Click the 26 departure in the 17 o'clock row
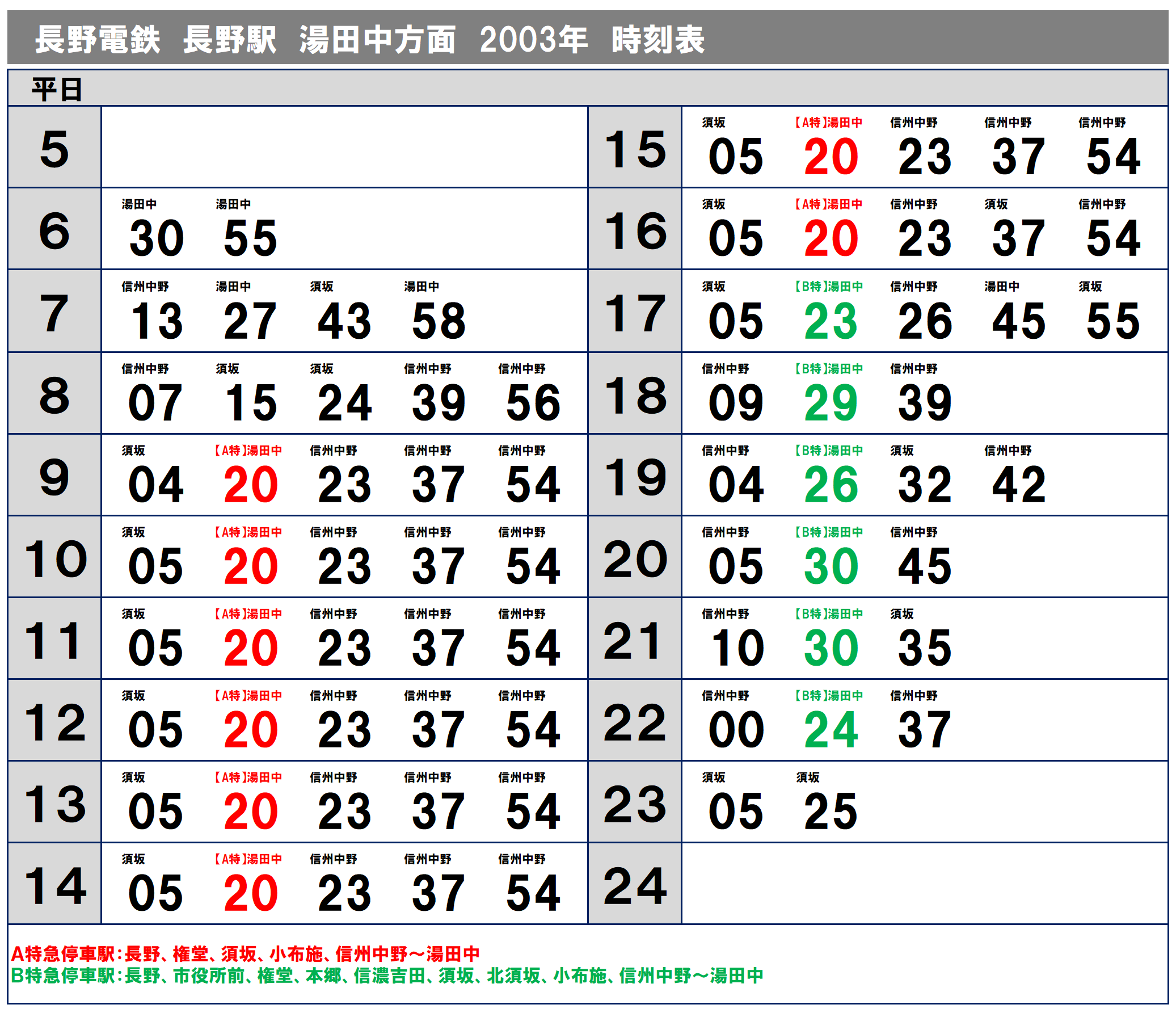Viewport: 1176px width, 1013px height. (925, 321)
